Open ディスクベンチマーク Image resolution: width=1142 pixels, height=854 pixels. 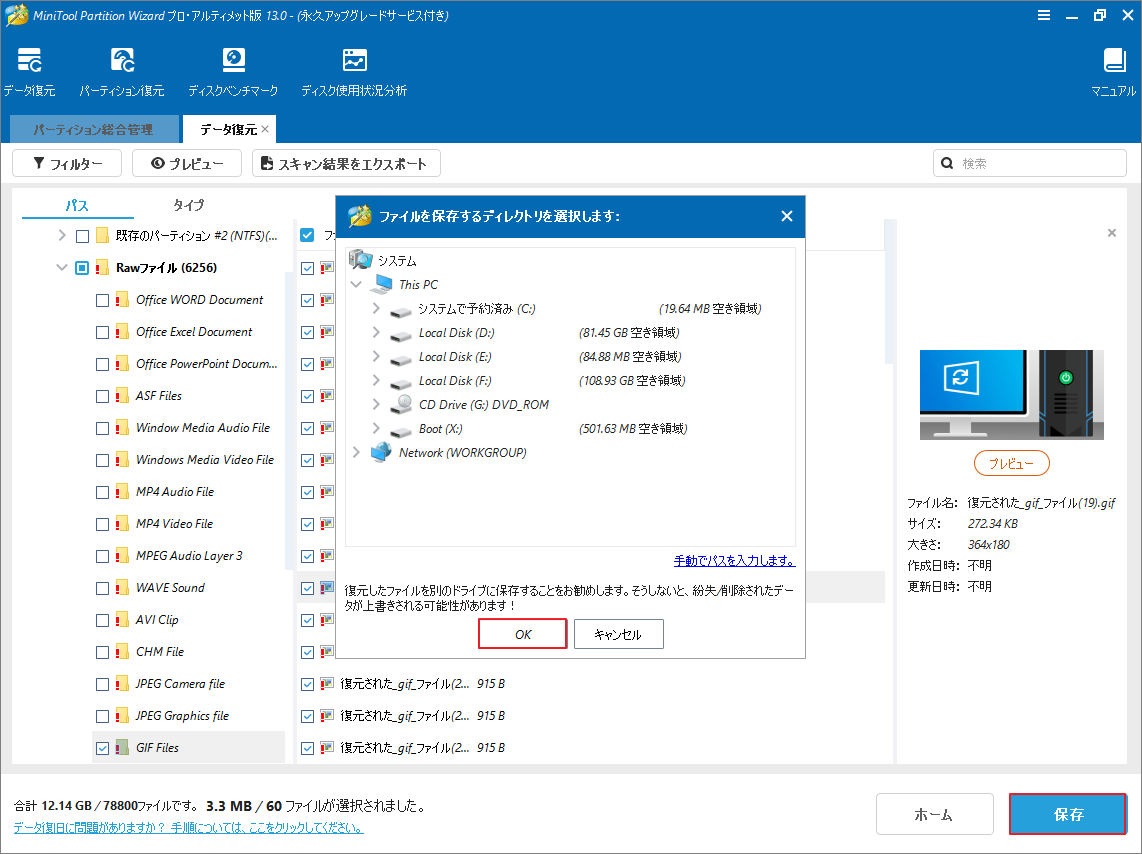click(233, 70)
